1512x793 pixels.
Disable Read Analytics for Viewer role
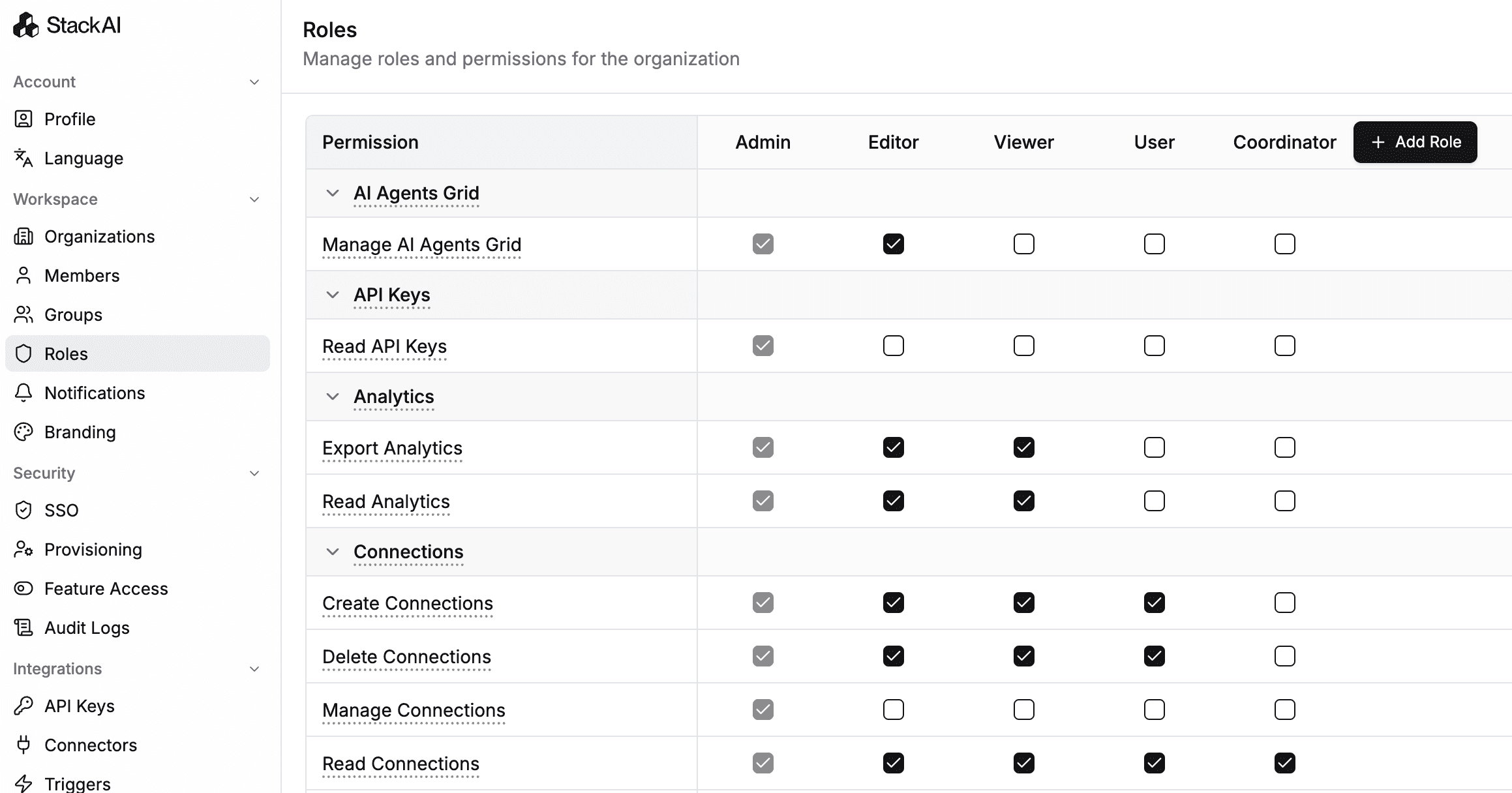coord(1023,501)
